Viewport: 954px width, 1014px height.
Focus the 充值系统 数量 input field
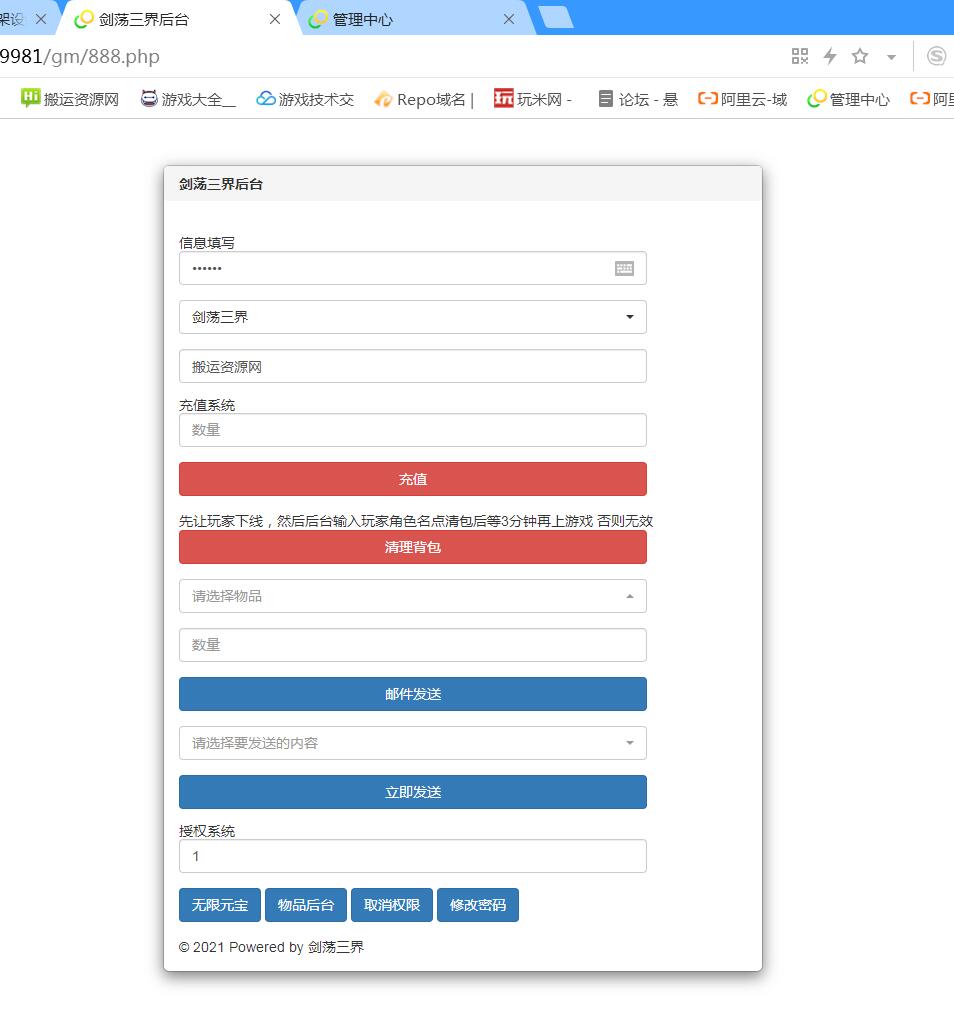(x=412, y=430)
